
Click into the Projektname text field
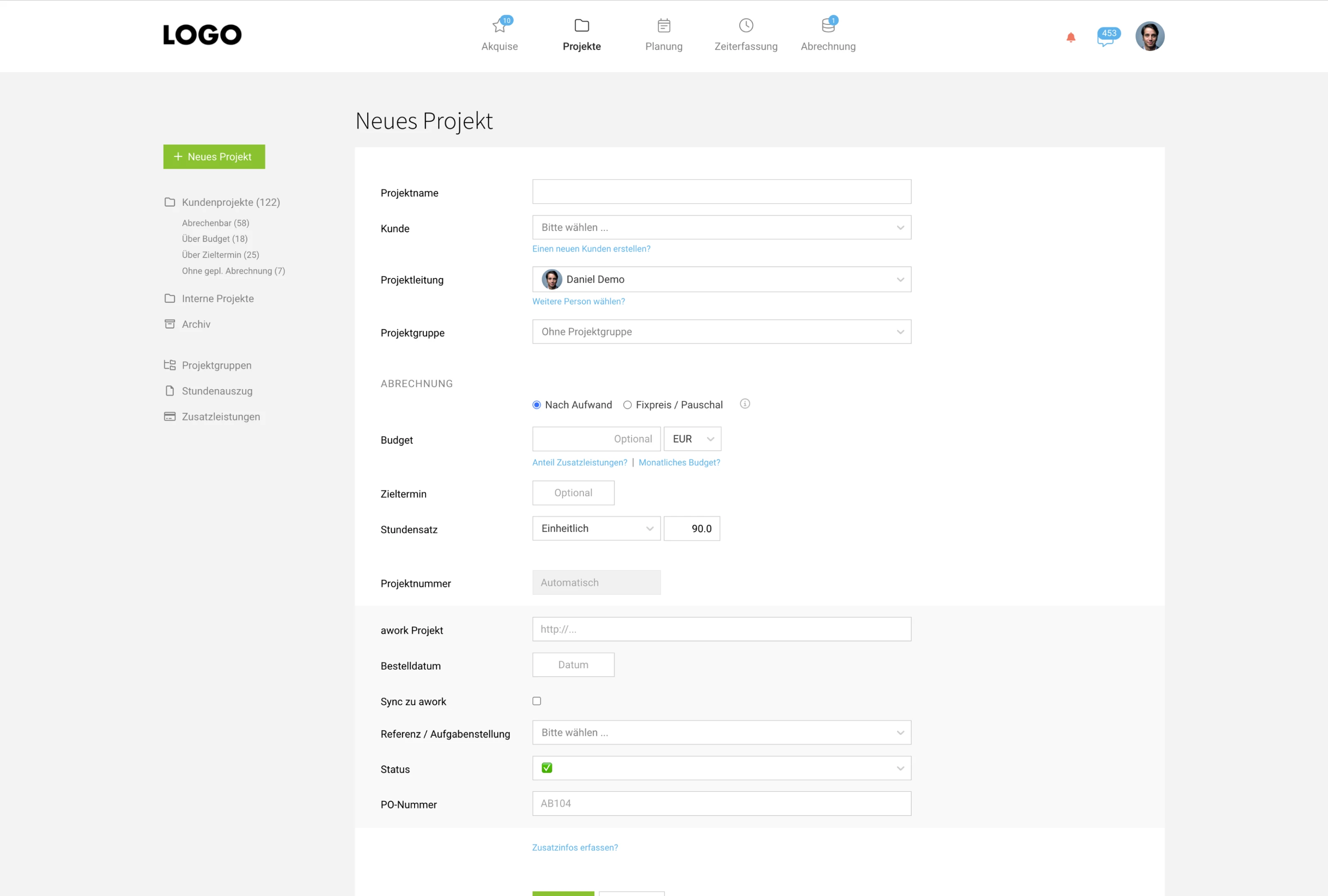click(721, 192)
